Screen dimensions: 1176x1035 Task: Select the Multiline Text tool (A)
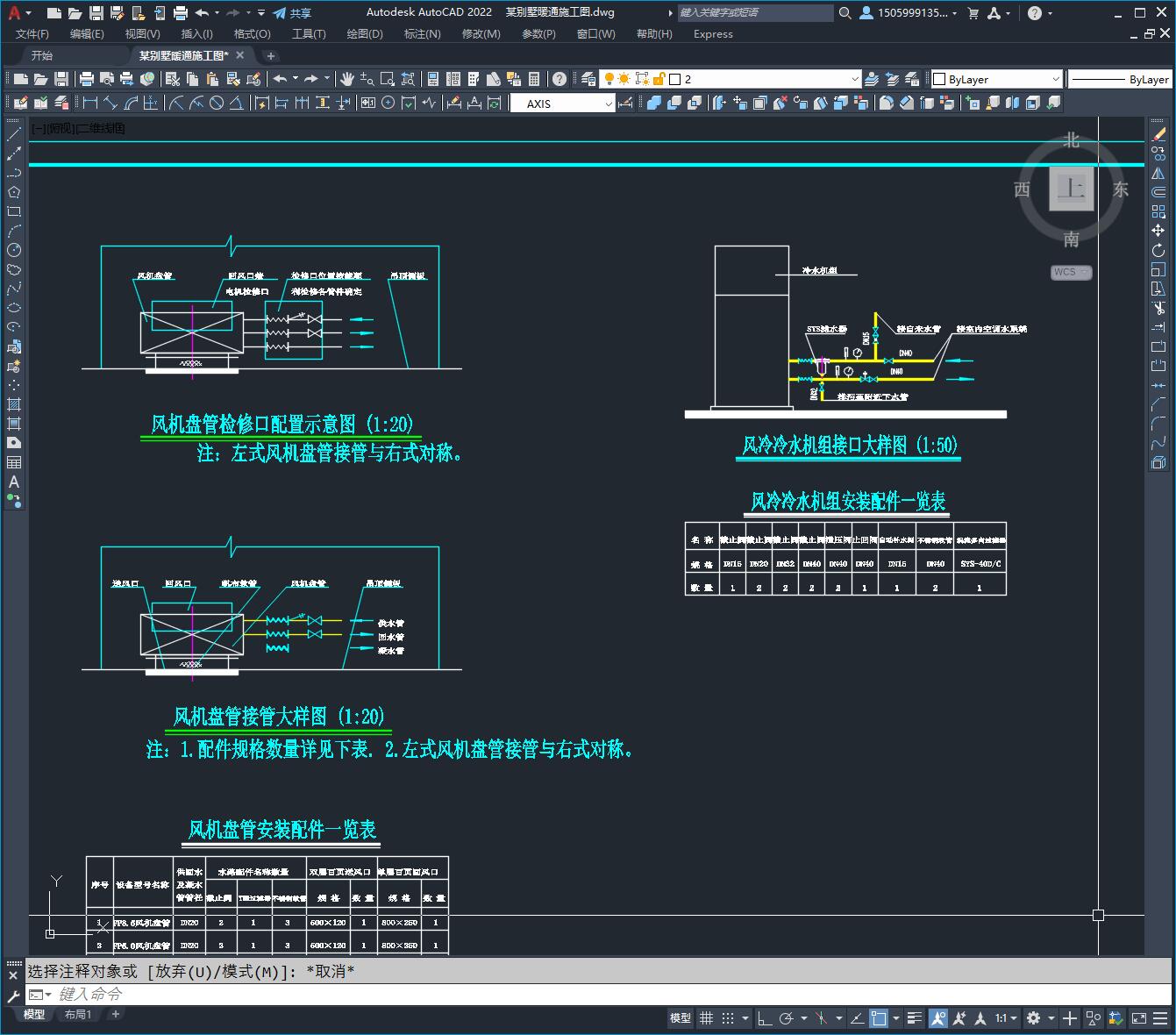(x=14, y=482)
